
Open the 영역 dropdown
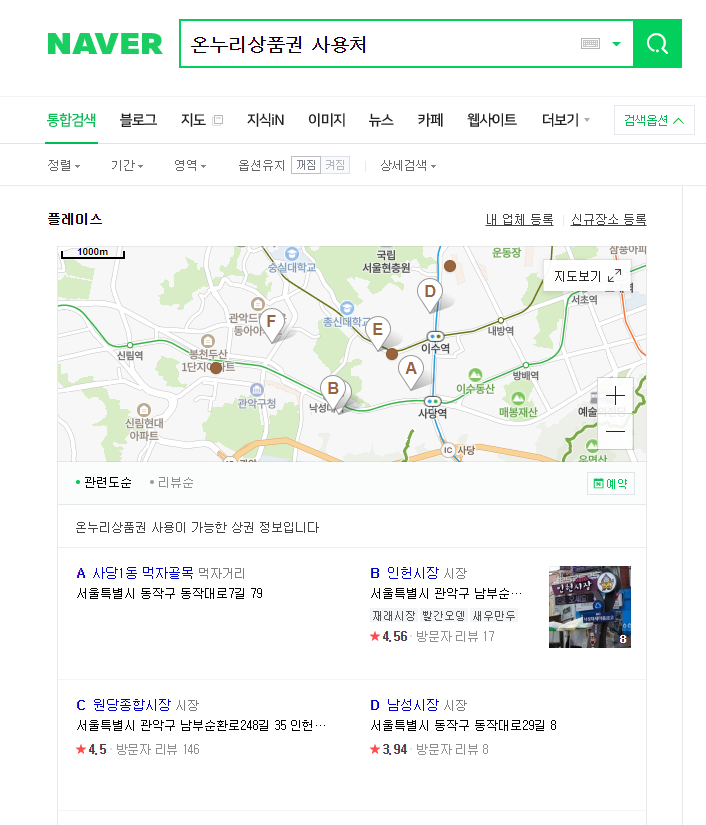190,165
